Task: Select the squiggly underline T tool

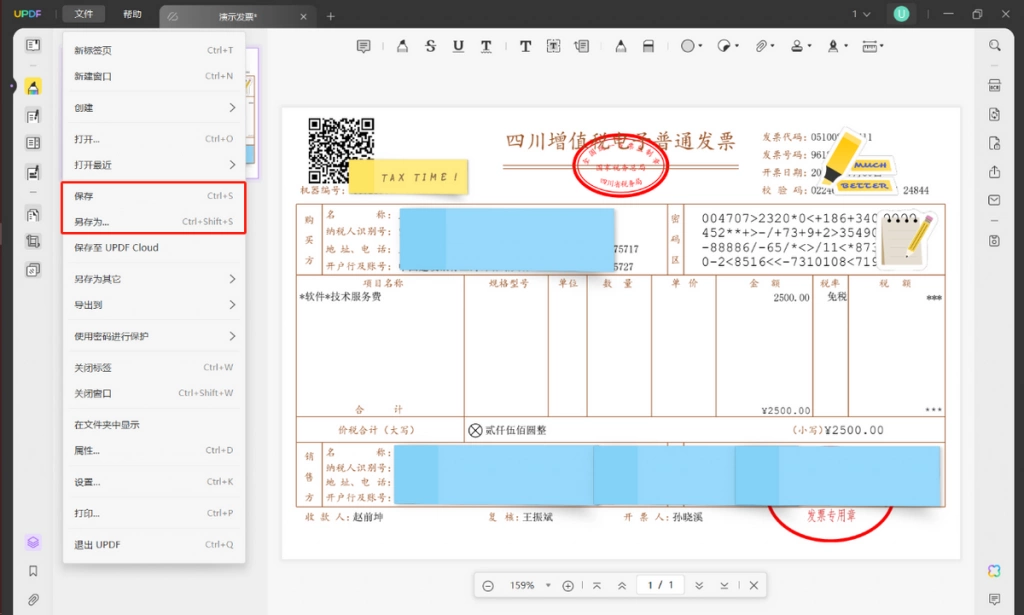Action: (486, 46)
